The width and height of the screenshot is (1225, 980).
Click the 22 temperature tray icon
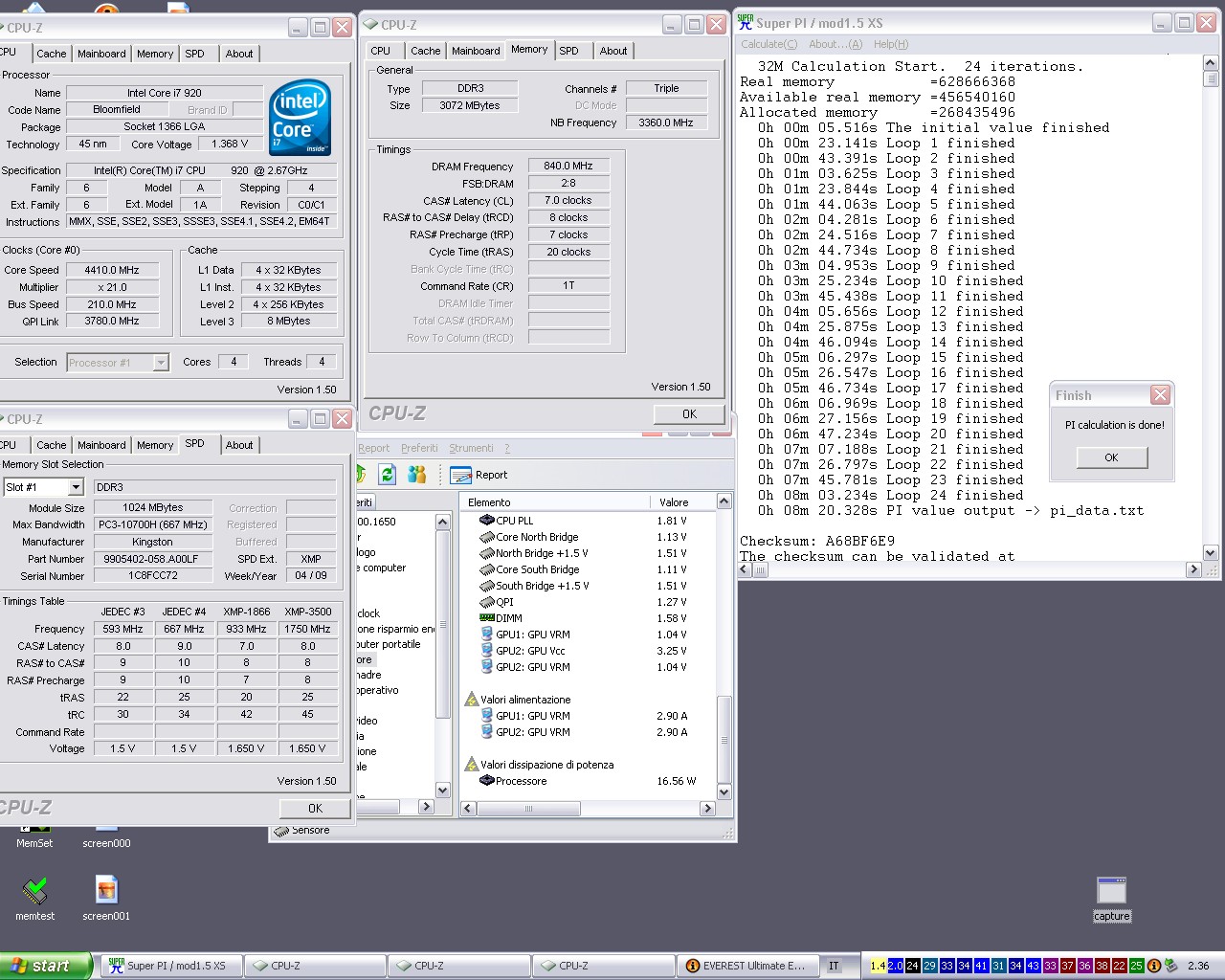coord(1119,966)
